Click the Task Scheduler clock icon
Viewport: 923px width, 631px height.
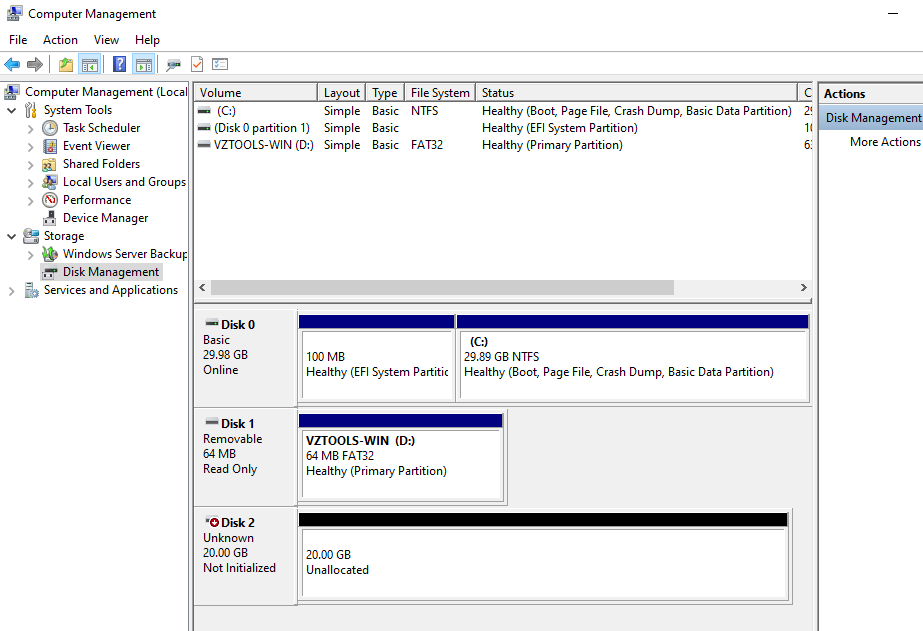[50, 128]
